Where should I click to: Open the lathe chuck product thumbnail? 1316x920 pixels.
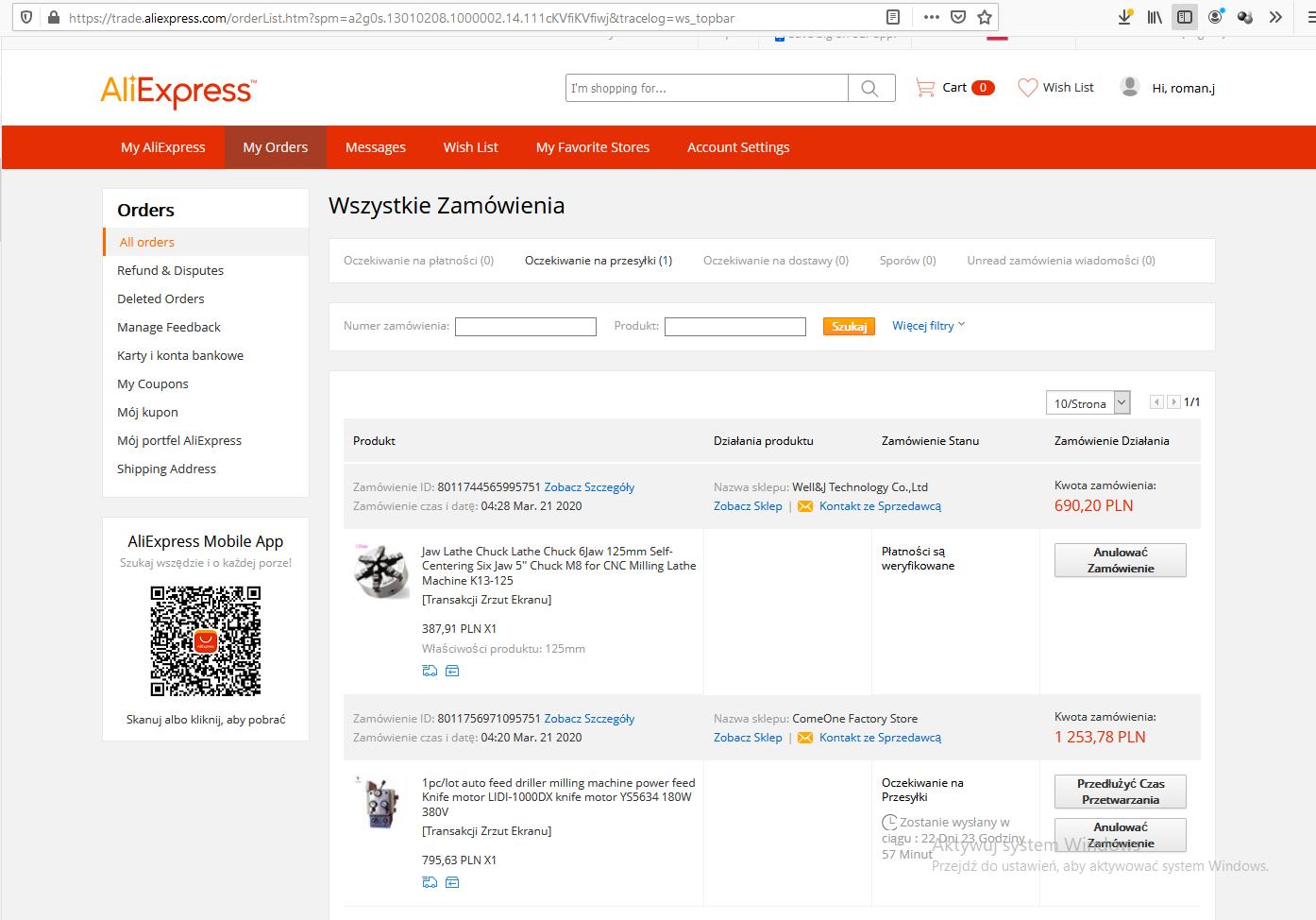tap(381, 571)
